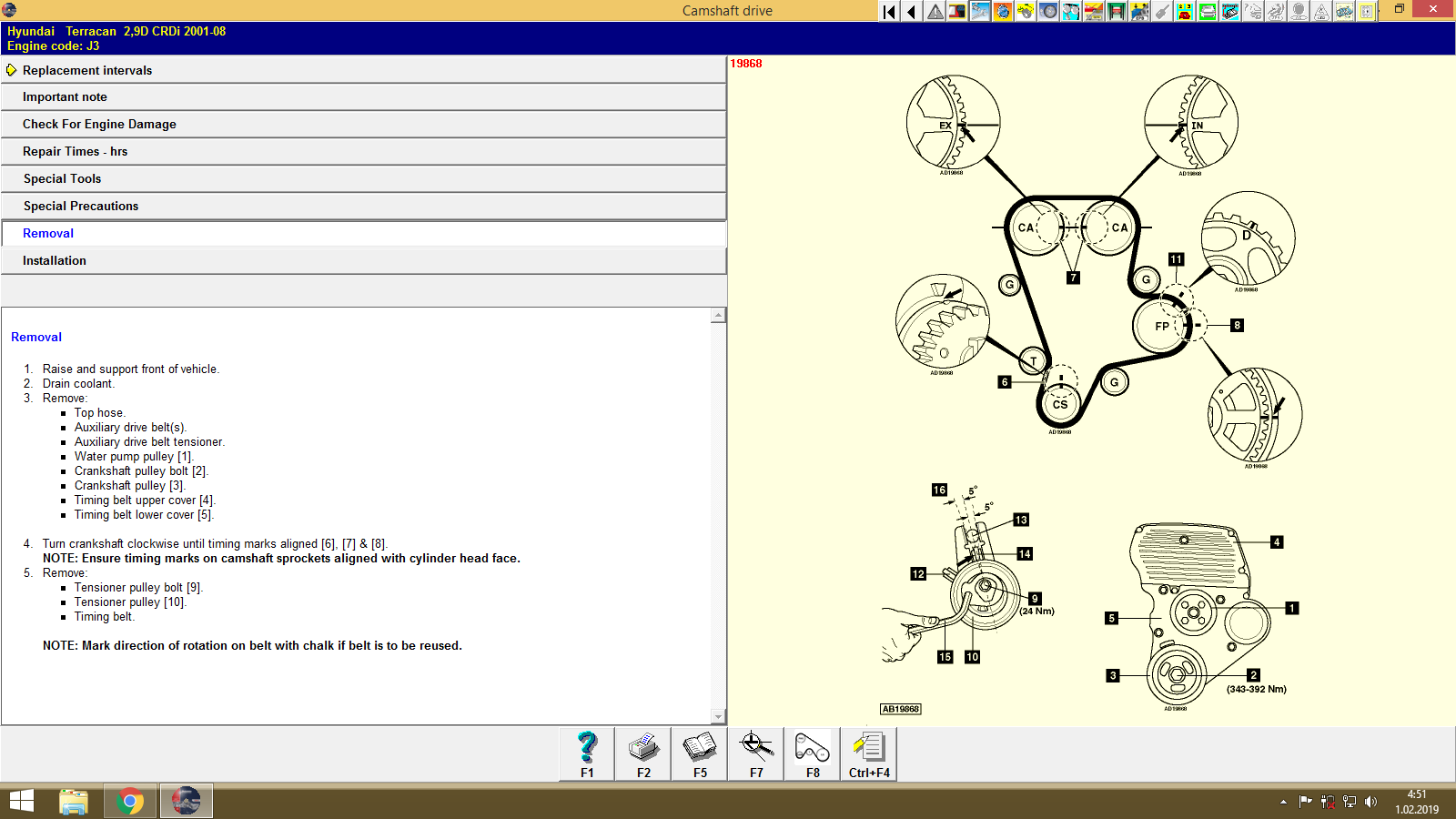Print the page with the F2 printer icon
1456x819 pixels.
(x=643, y=751)
